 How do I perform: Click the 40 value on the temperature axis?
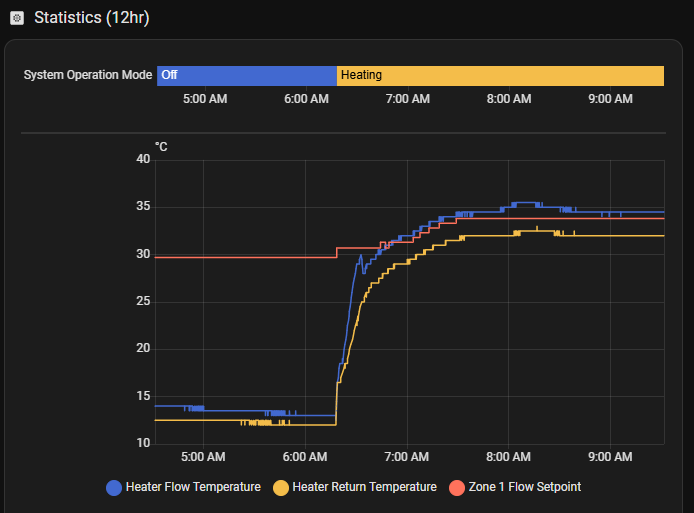tap(143, 160)
